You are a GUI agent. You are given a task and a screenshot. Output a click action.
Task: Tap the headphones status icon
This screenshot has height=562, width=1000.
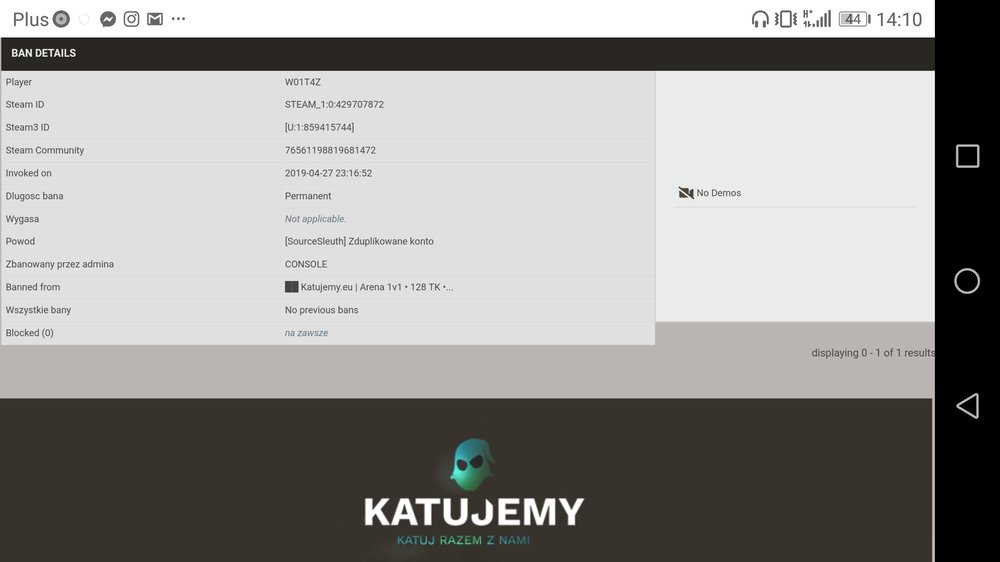pyautogui.click(x=760, y=19)
